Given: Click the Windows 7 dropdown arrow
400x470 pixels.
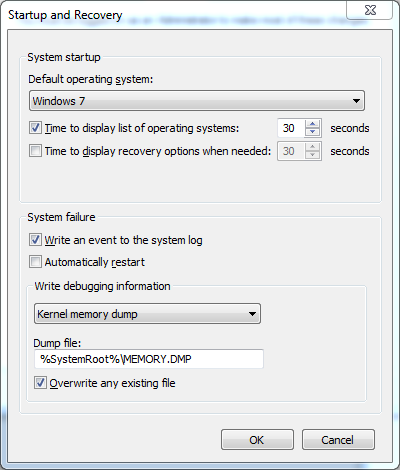Looking at the screenshot, I should point(356,101).
